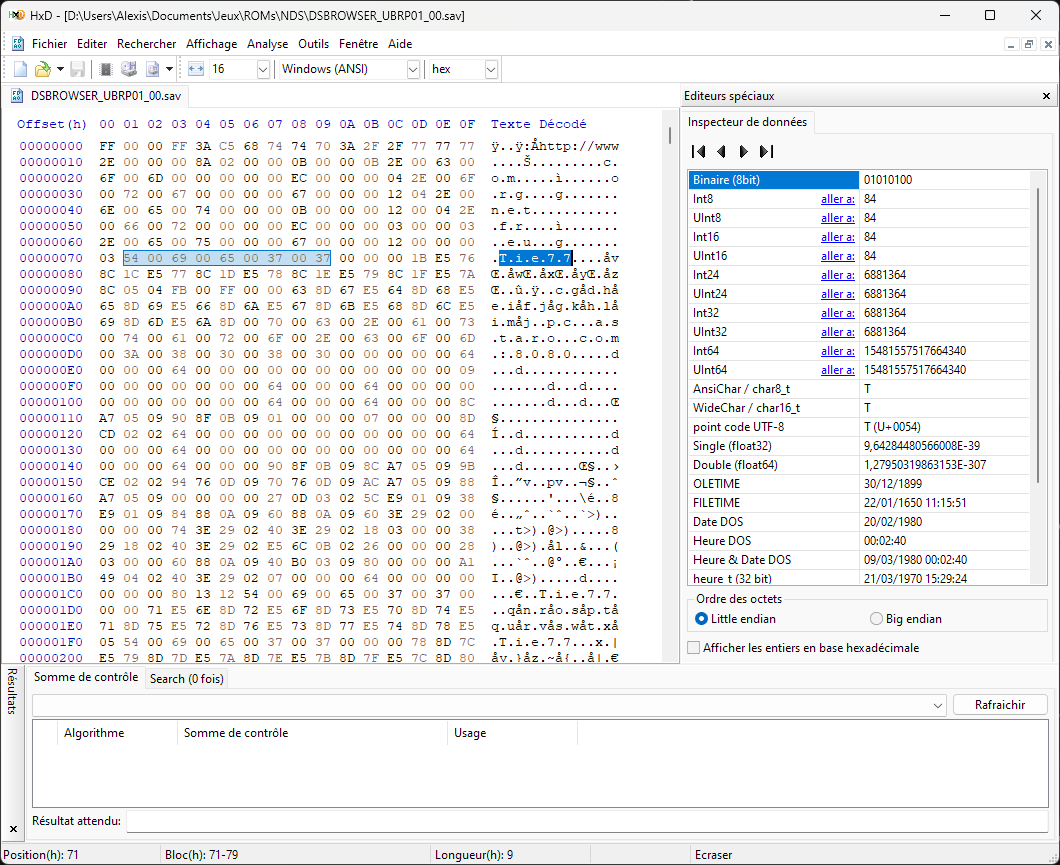Click the Rafraichir button

[999, 705]
